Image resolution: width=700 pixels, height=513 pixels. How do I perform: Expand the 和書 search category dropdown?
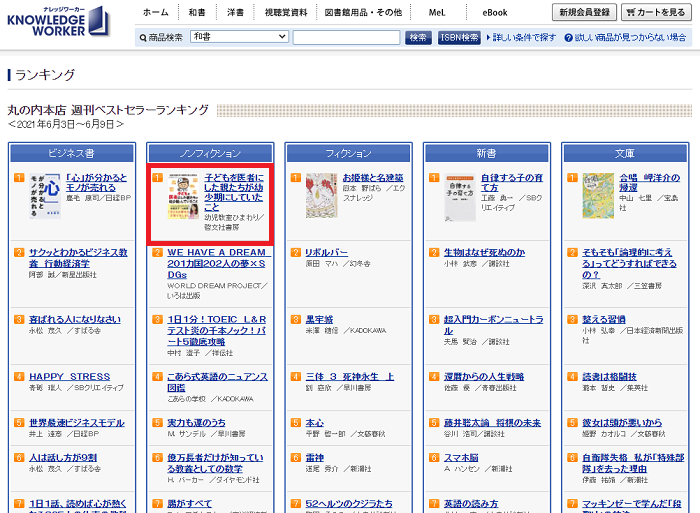coord(239,37)
